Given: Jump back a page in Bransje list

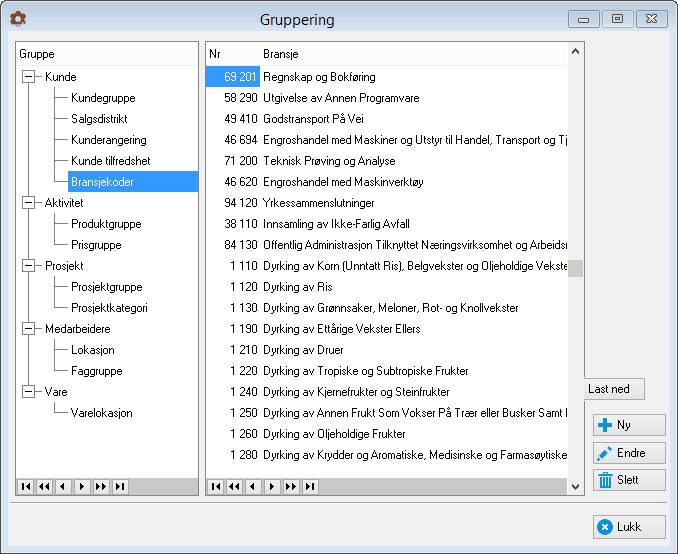Looking at the screenshot, I should (234, 487).
